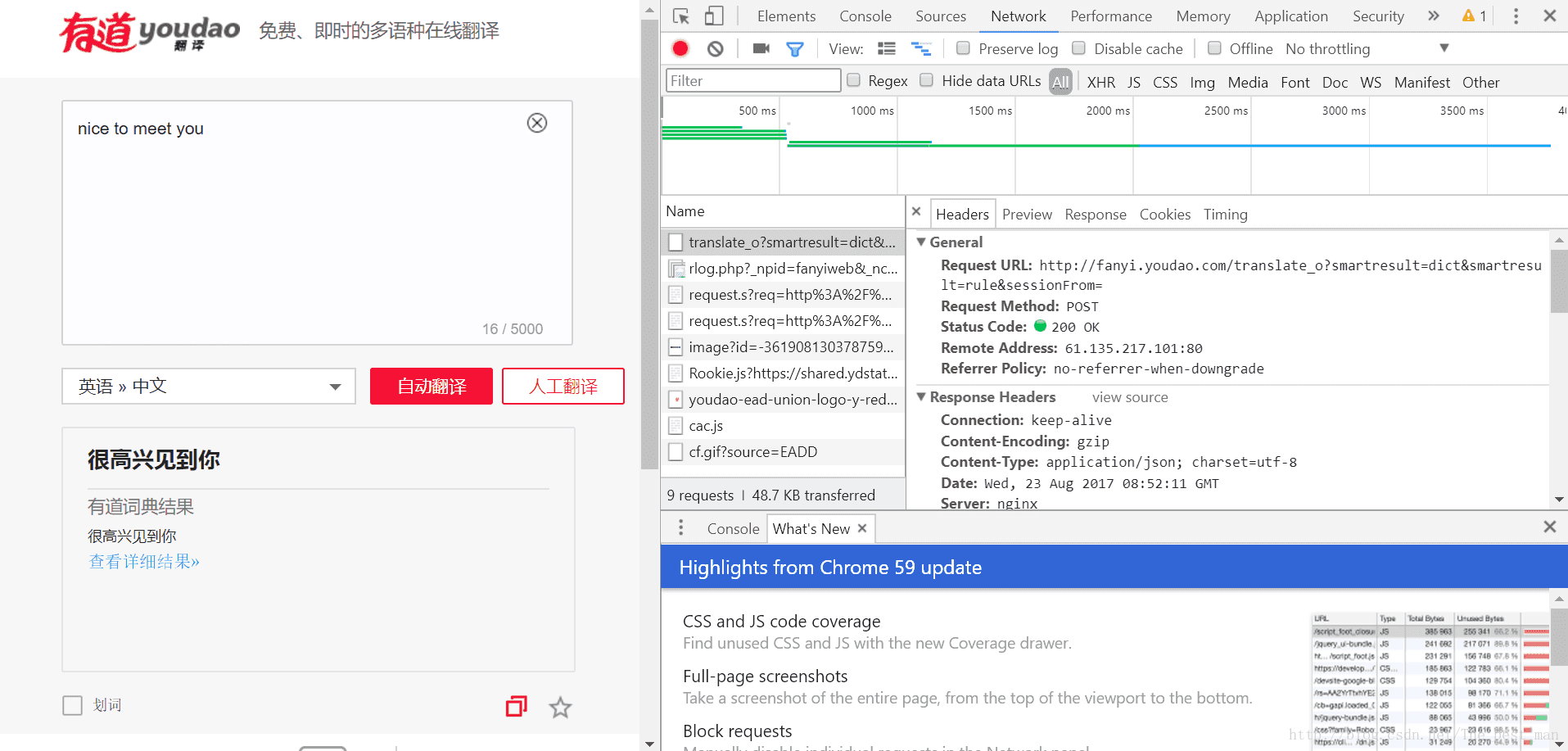Select the All filter type
This screenshot has width=1568, height=751.
tap(1060, 82)
